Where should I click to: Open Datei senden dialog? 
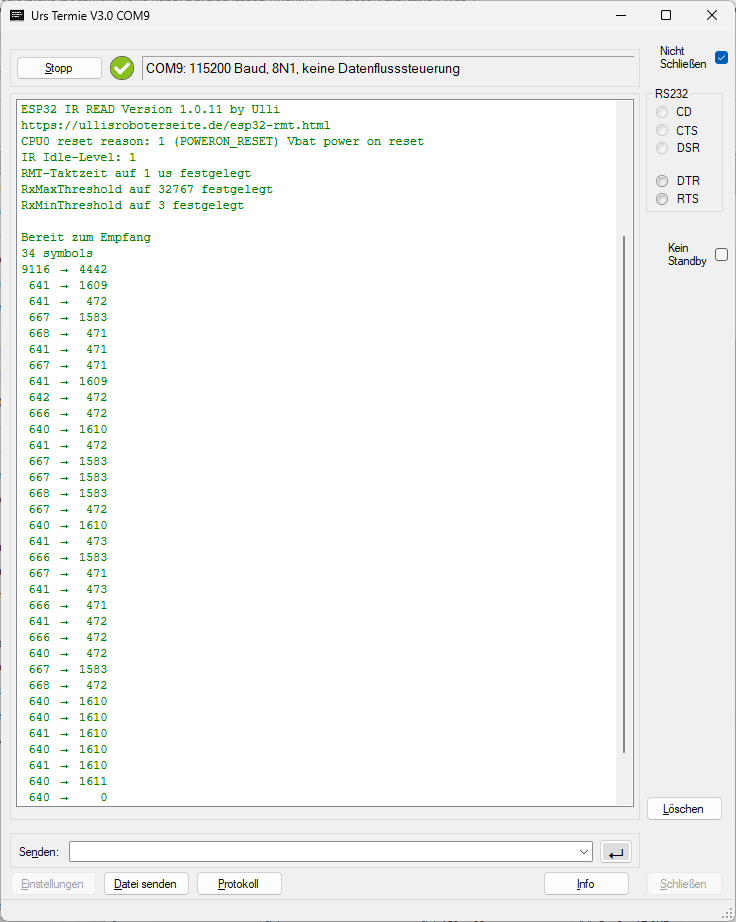145,884
